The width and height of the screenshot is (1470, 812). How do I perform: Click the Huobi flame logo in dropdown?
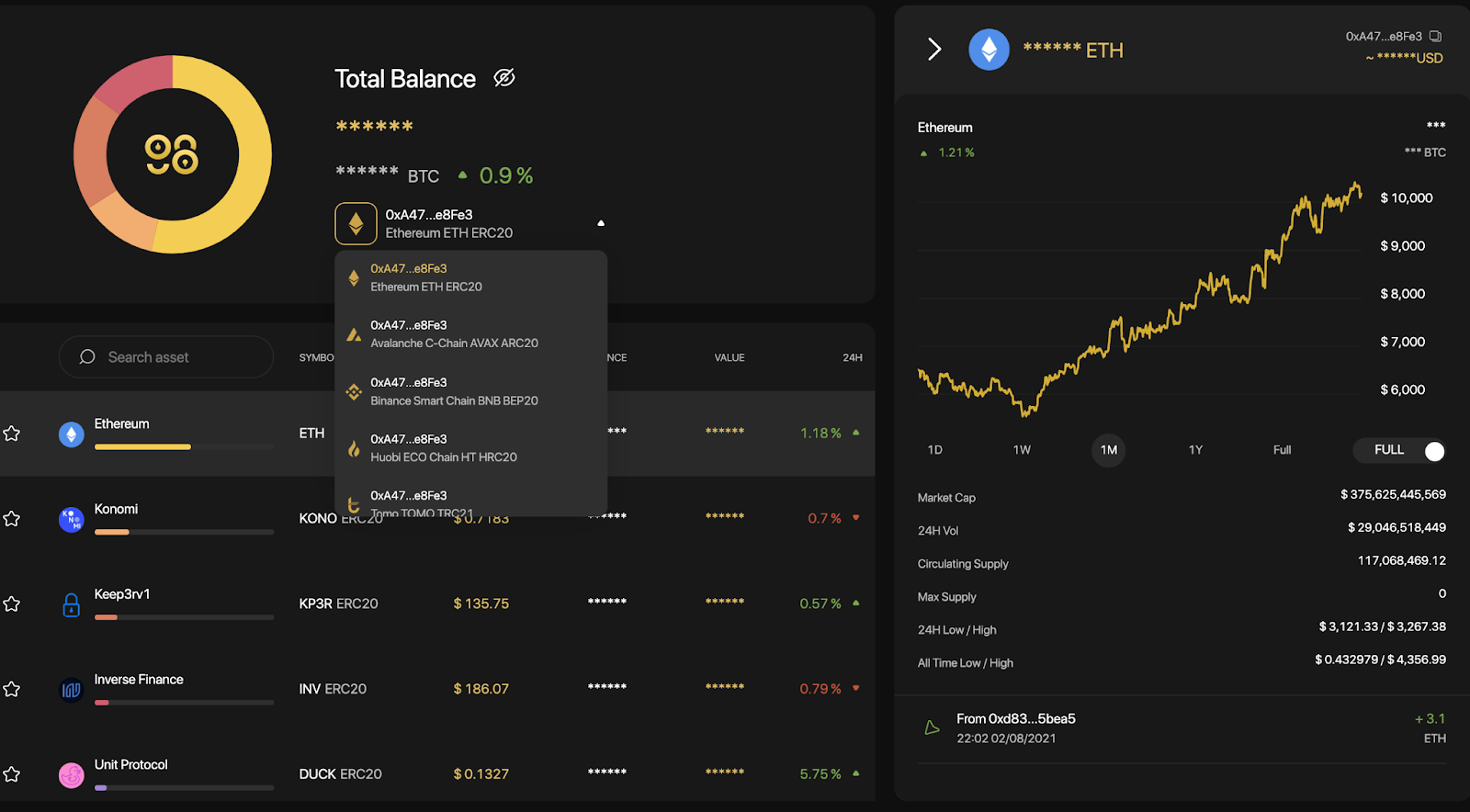354,448
